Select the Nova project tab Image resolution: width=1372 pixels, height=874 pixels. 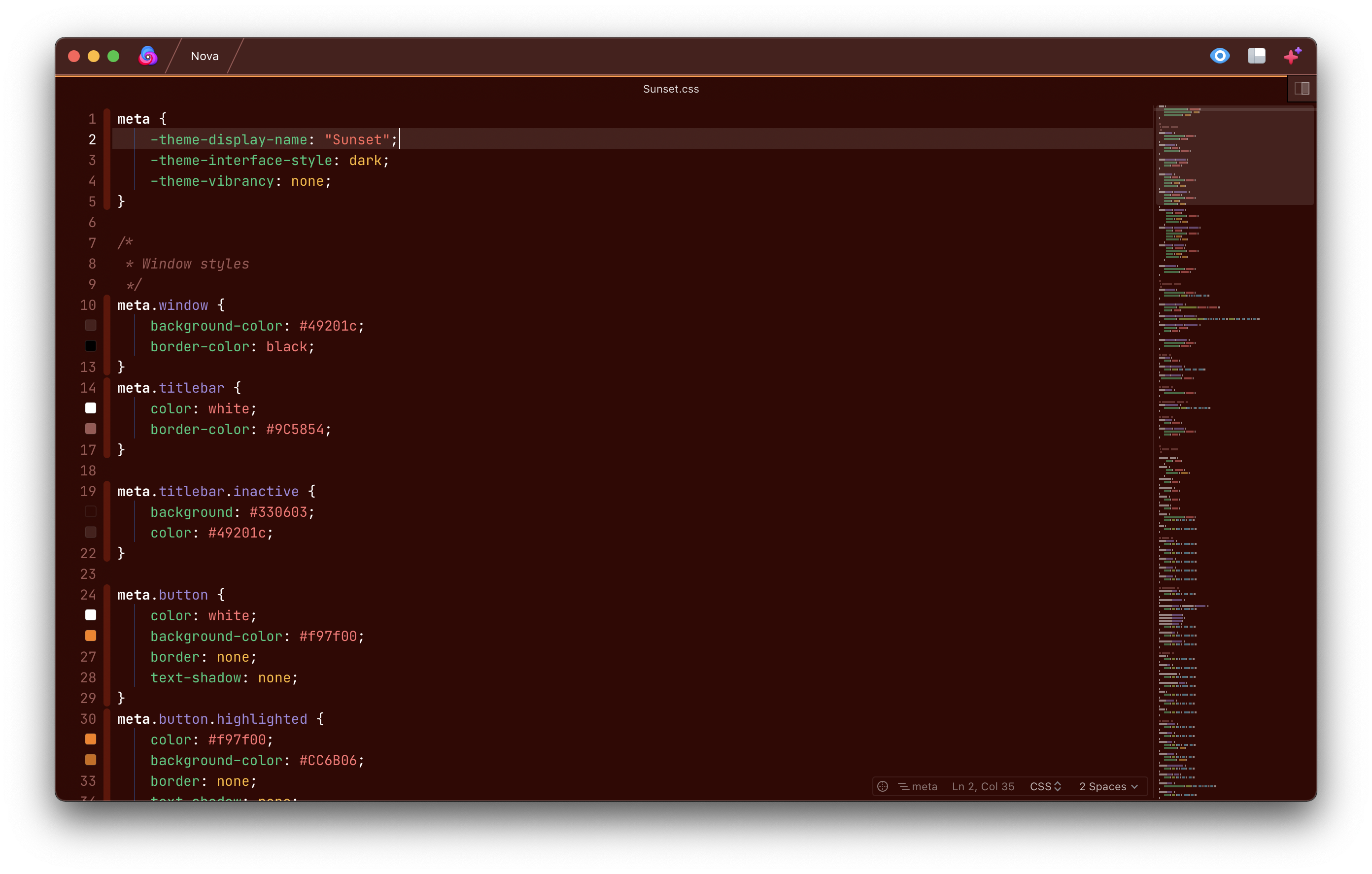point(205,56)
